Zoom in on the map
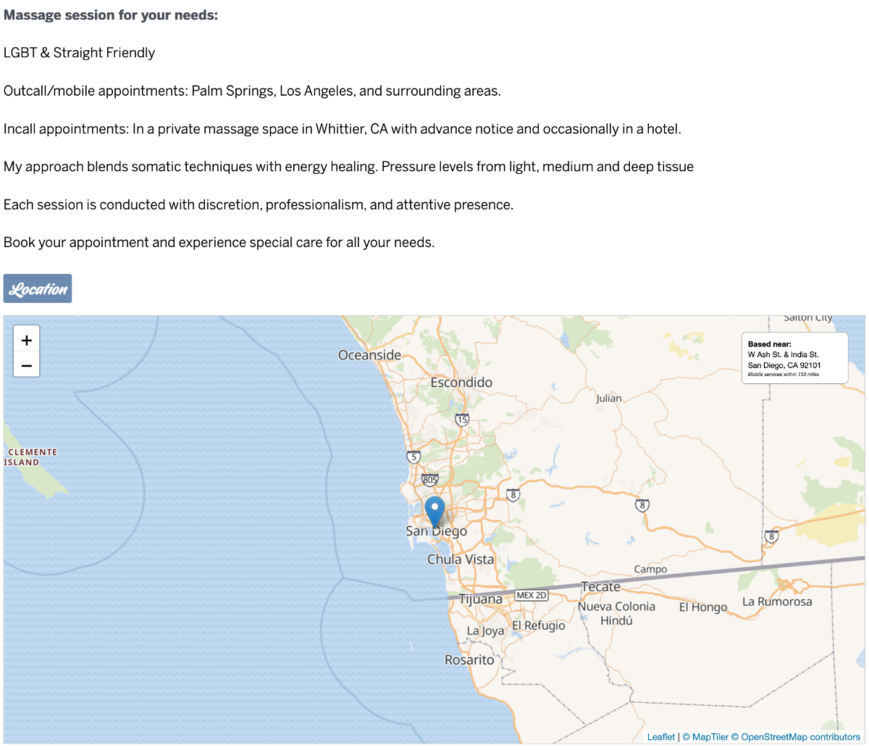The image size is (869, 750). click(x=26, y=340)
